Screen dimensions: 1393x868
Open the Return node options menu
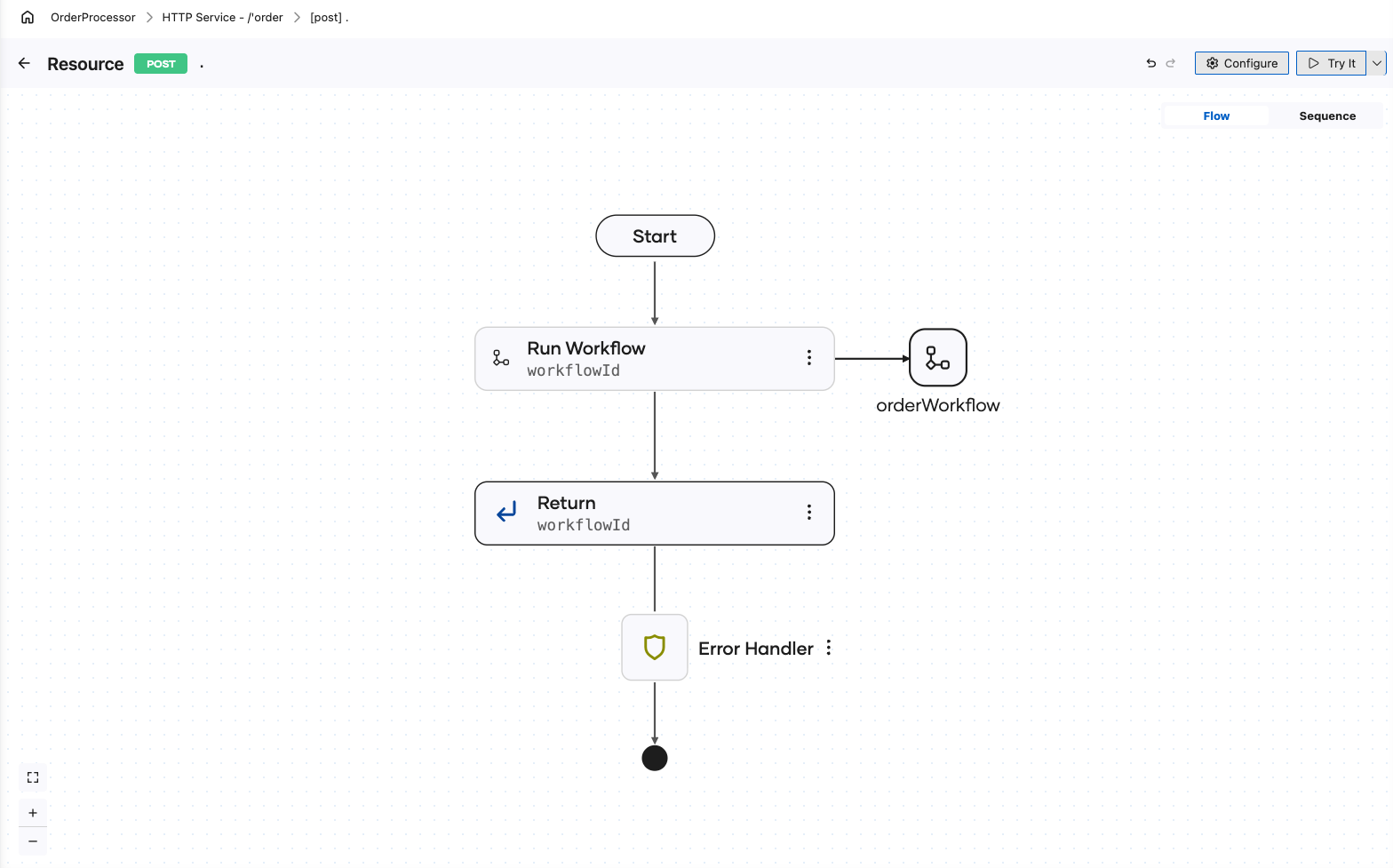[x=808, y=512]
